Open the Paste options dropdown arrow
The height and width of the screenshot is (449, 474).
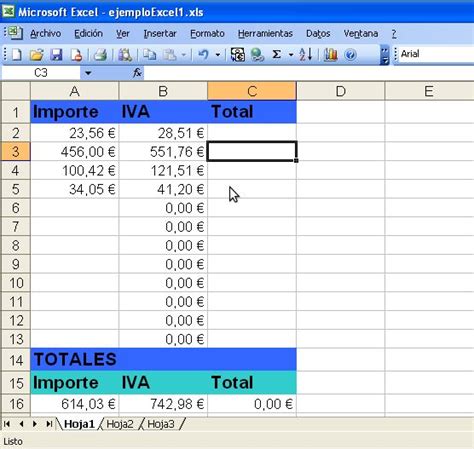(x=184, y=54)
